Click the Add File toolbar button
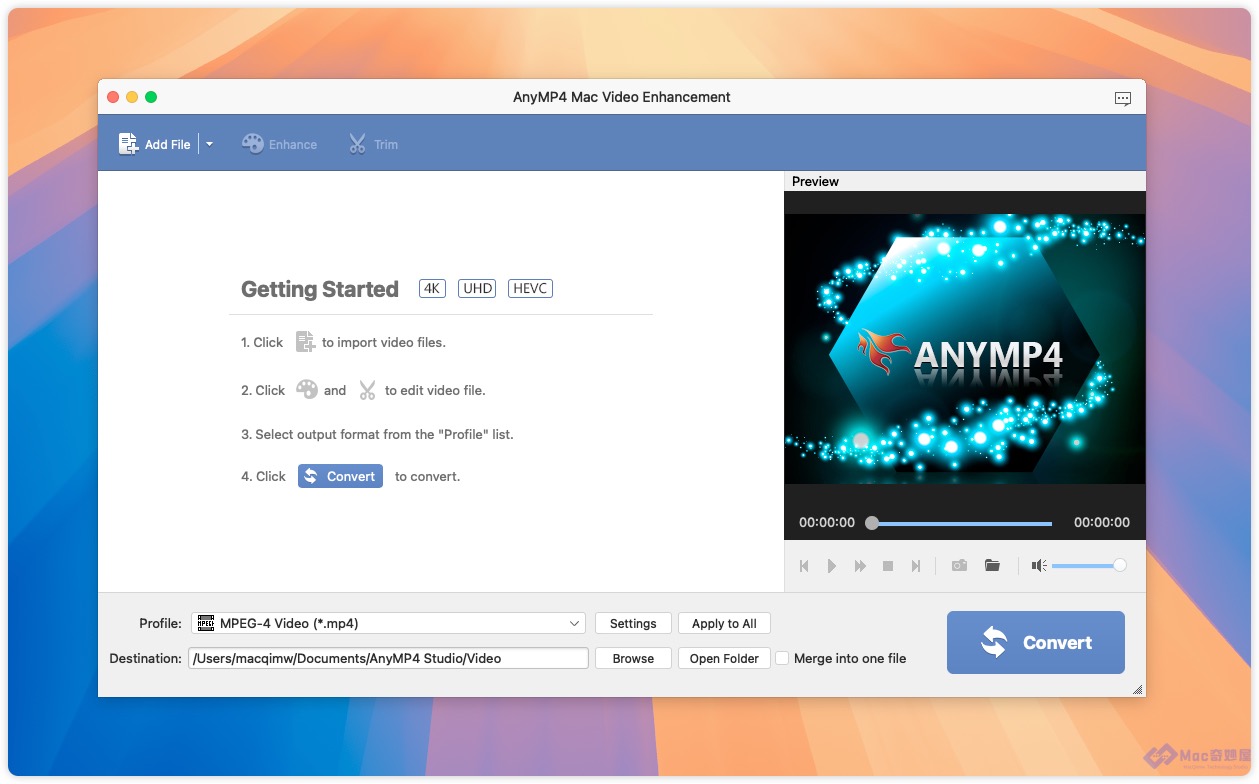The width and height of the screenshot is (1259, 784). (x=155, y=144)
